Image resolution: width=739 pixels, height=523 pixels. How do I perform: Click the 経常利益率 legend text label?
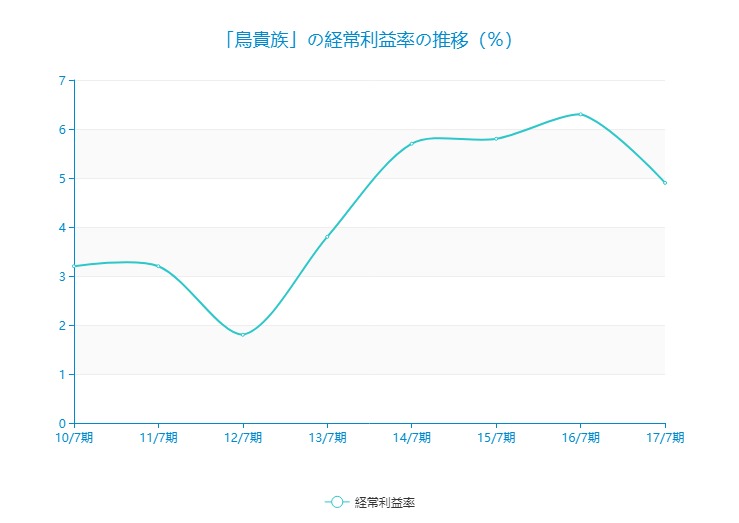384,502
